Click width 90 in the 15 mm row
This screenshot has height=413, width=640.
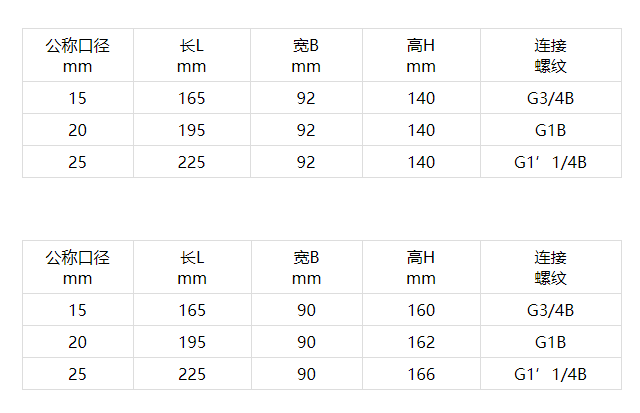click(x=306, y=310)
